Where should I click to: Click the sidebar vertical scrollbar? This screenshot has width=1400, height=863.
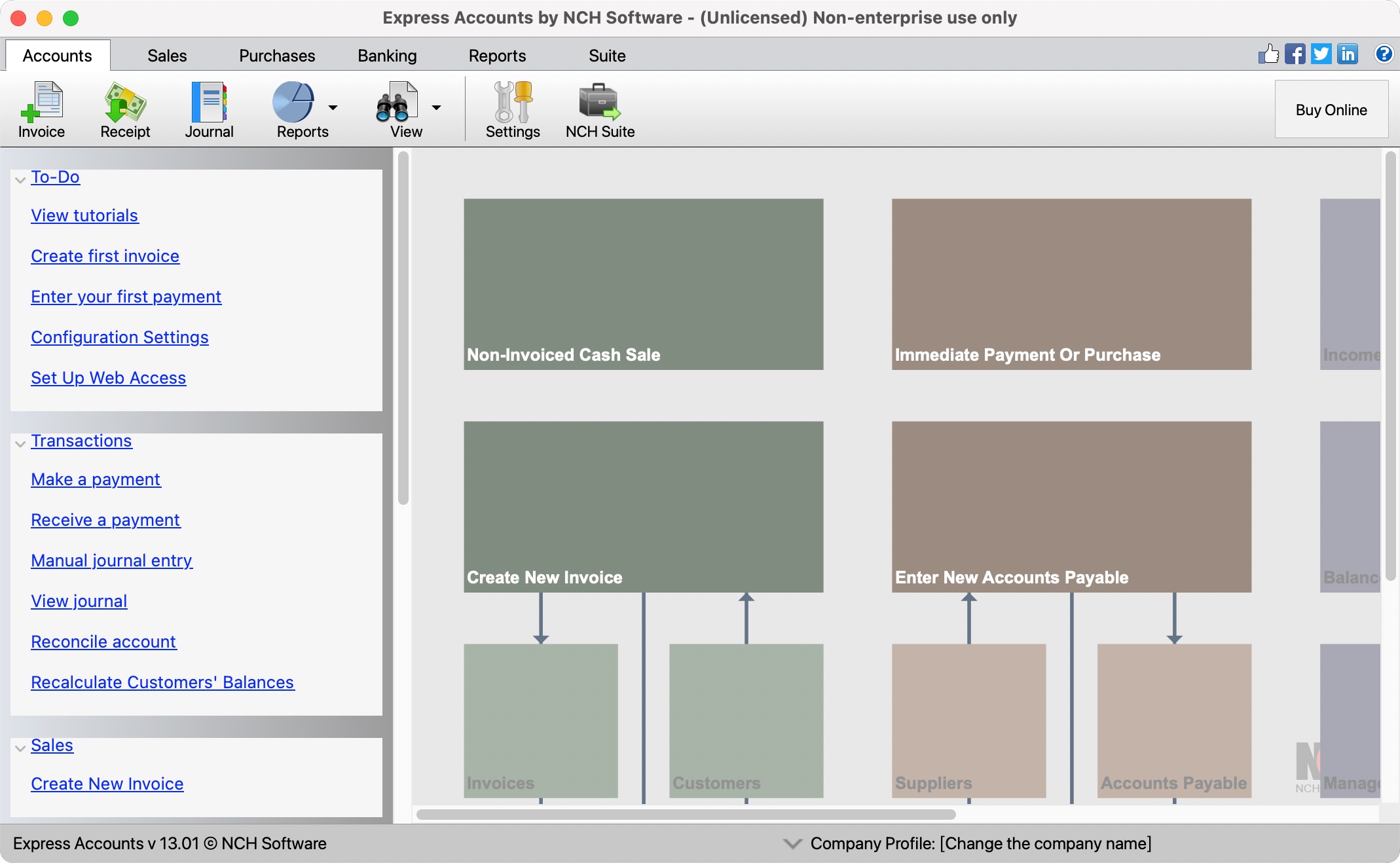(x=403, y=328)
